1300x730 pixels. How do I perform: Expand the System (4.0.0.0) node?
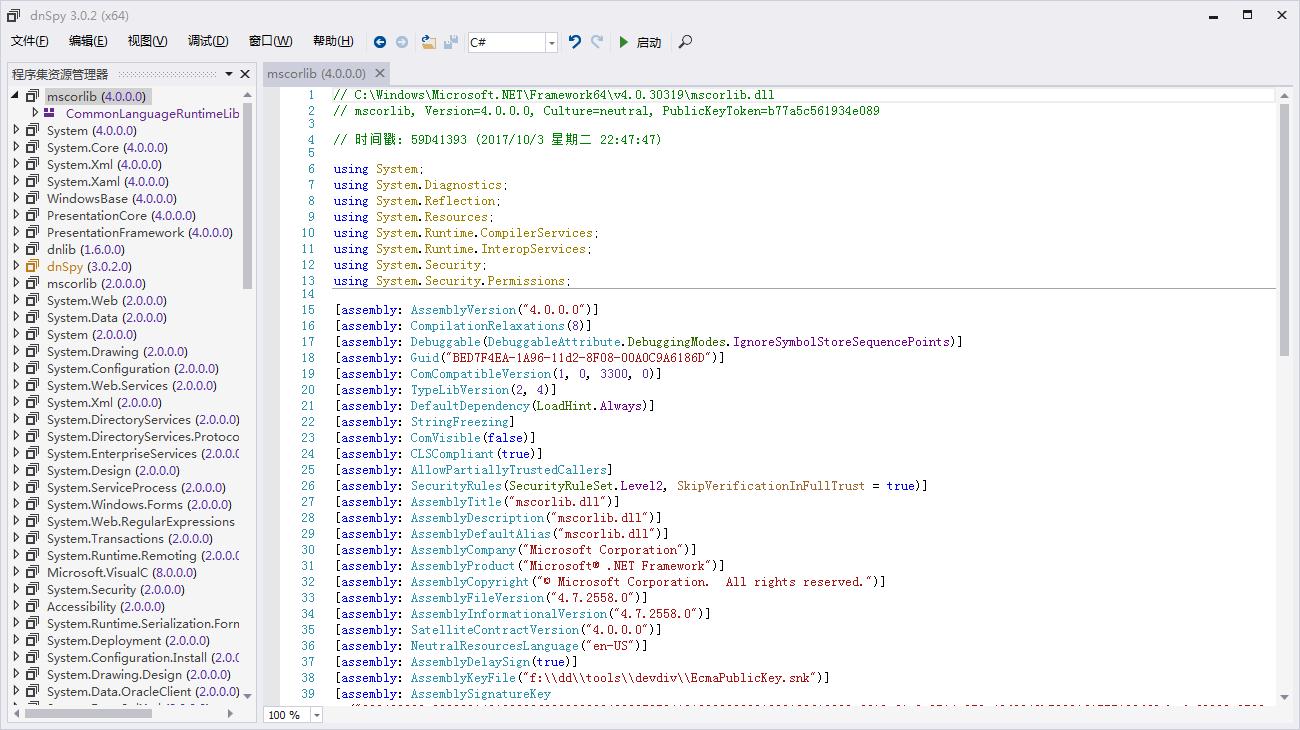coord(16,130)
